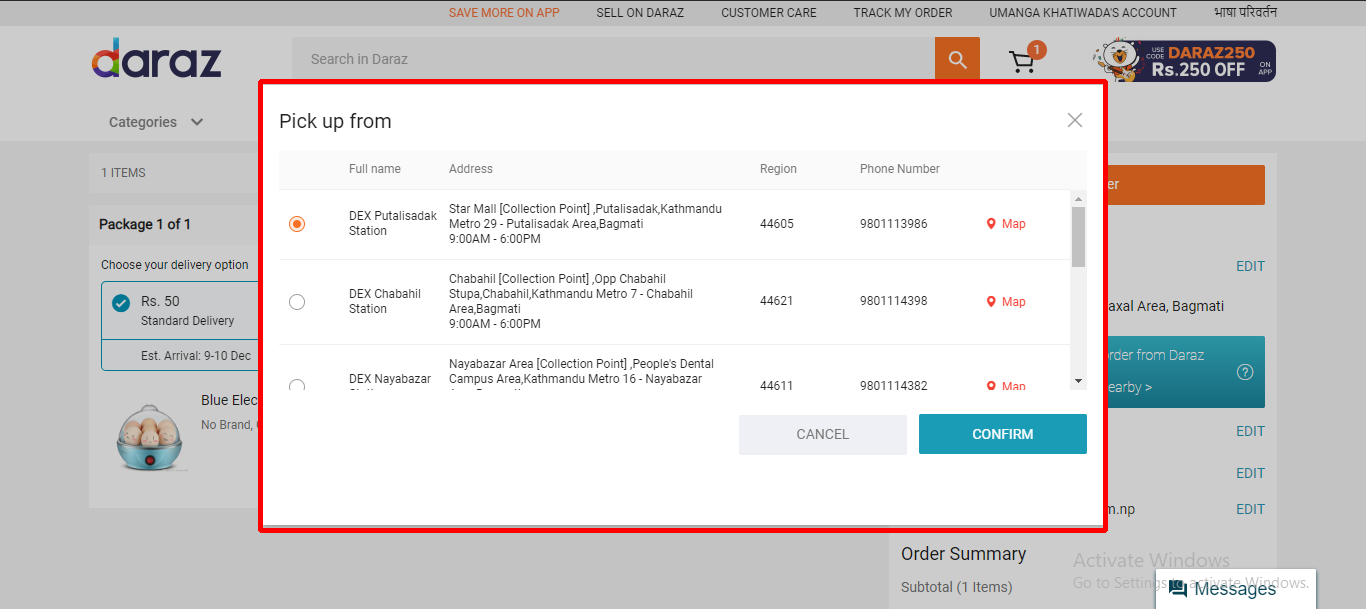Open Map for DEX Chabahil Station
Viewport: 1366px width, 609px height.
(1006, 302)
